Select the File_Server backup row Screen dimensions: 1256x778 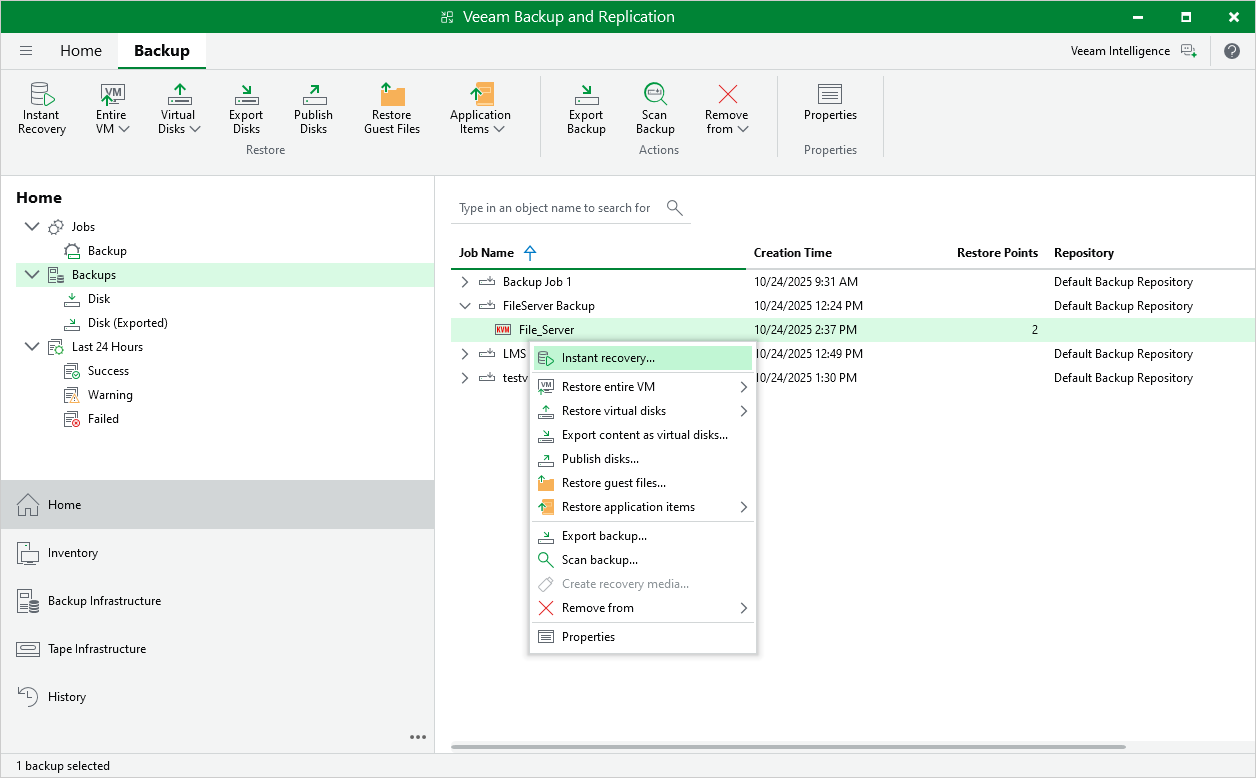click(853, 330)
